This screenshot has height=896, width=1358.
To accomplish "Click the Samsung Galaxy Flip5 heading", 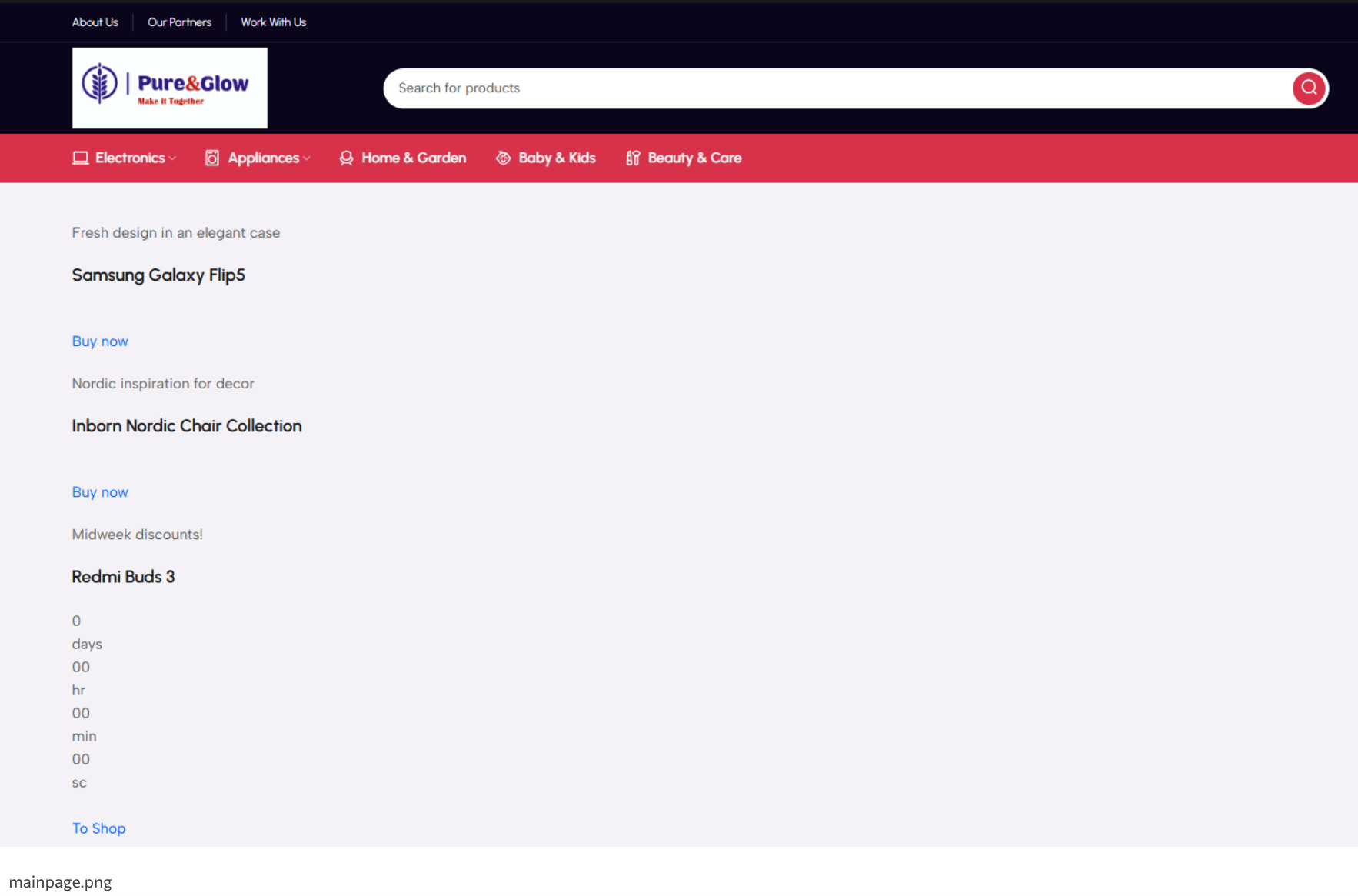I will pyautogui.click(x=158, y=275).
